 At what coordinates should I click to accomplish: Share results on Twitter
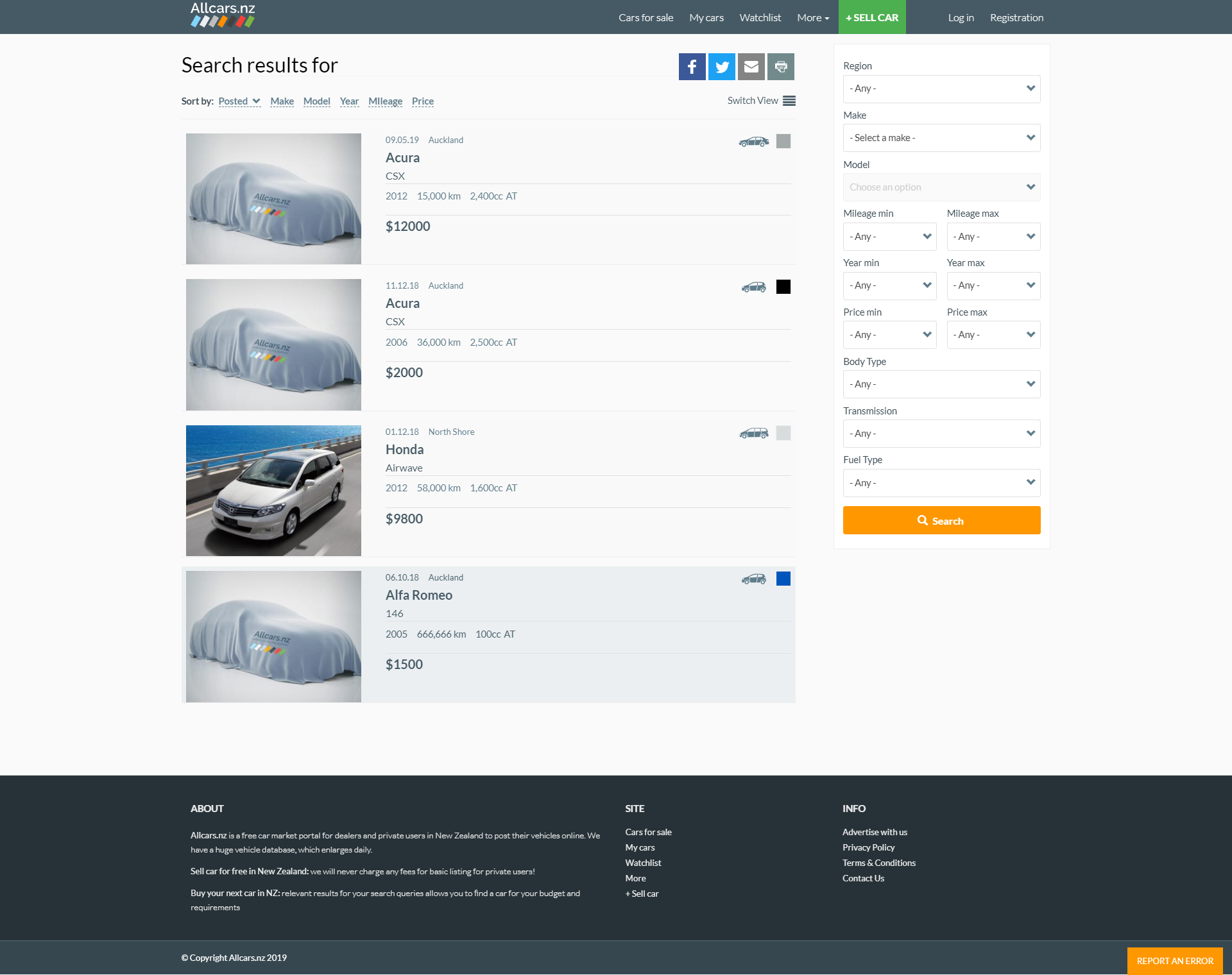tap(721, 67)
